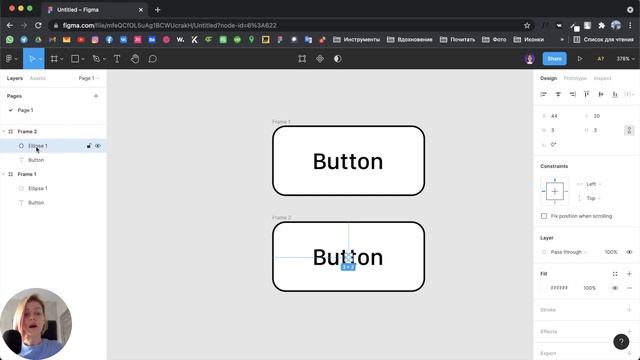Click the Align horizontal centers icon
The width and height of the screenshot is (640, 360).
tap(558, 94)
